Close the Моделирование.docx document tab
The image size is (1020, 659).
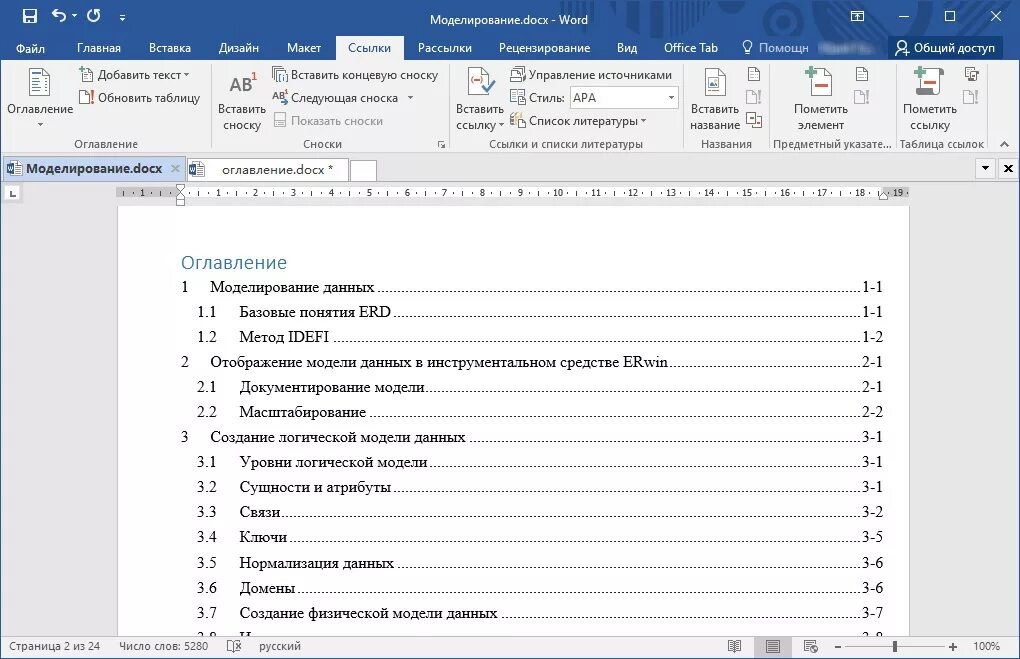175,168
